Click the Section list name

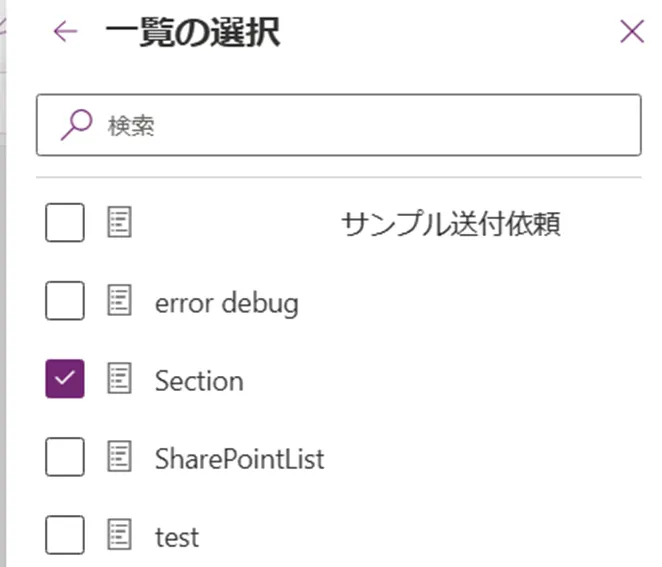click(199, 381)
